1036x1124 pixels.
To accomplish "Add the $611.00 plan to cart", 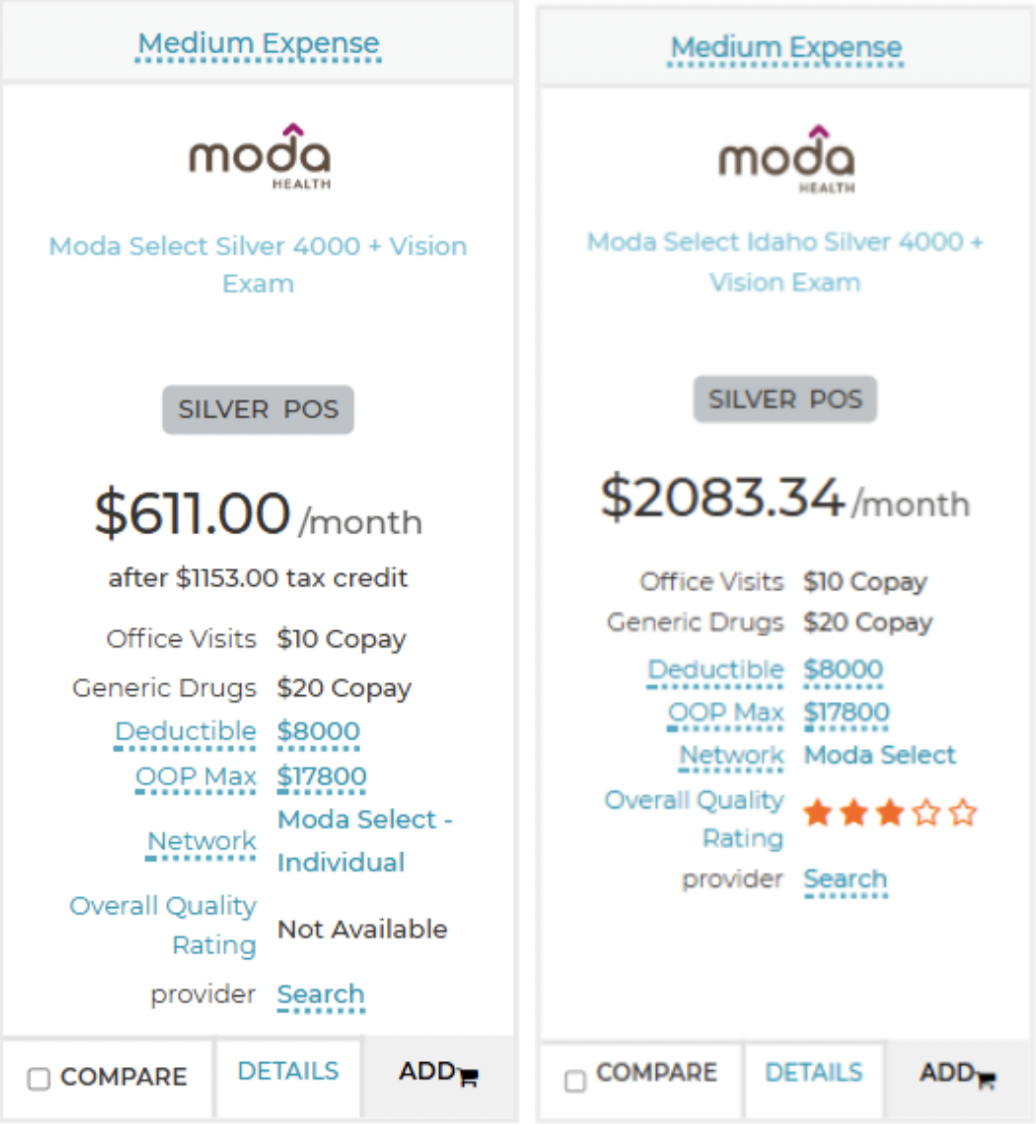I will click(x=438, y=1073).
